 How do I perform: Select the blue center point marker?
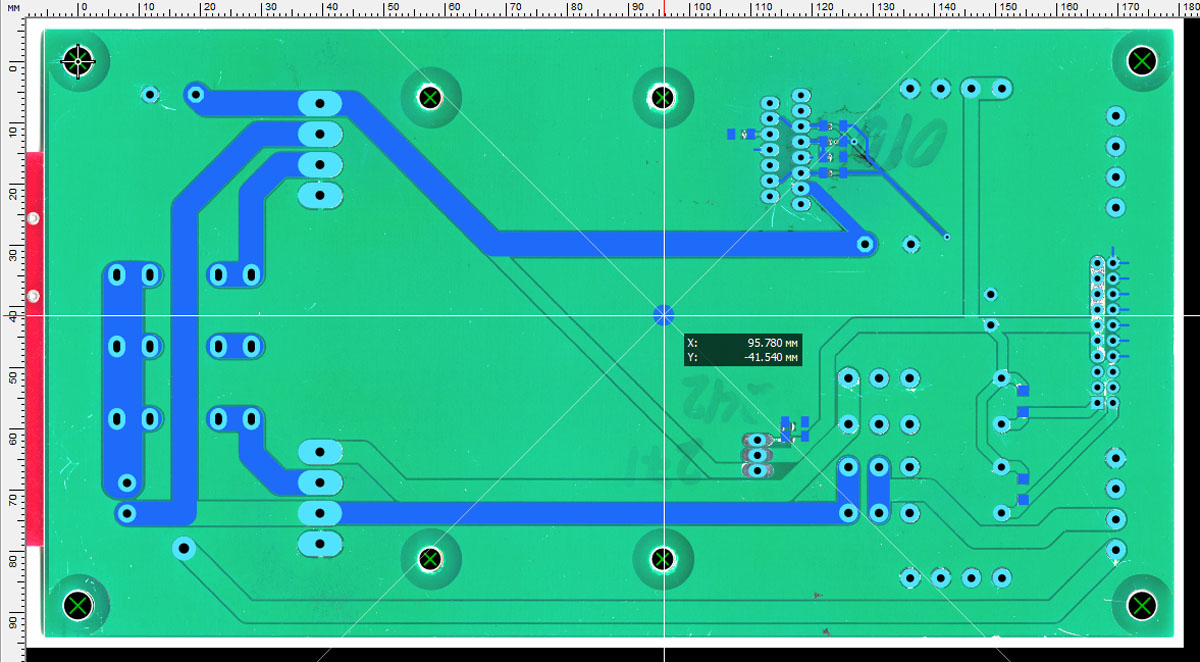[663, 315]
